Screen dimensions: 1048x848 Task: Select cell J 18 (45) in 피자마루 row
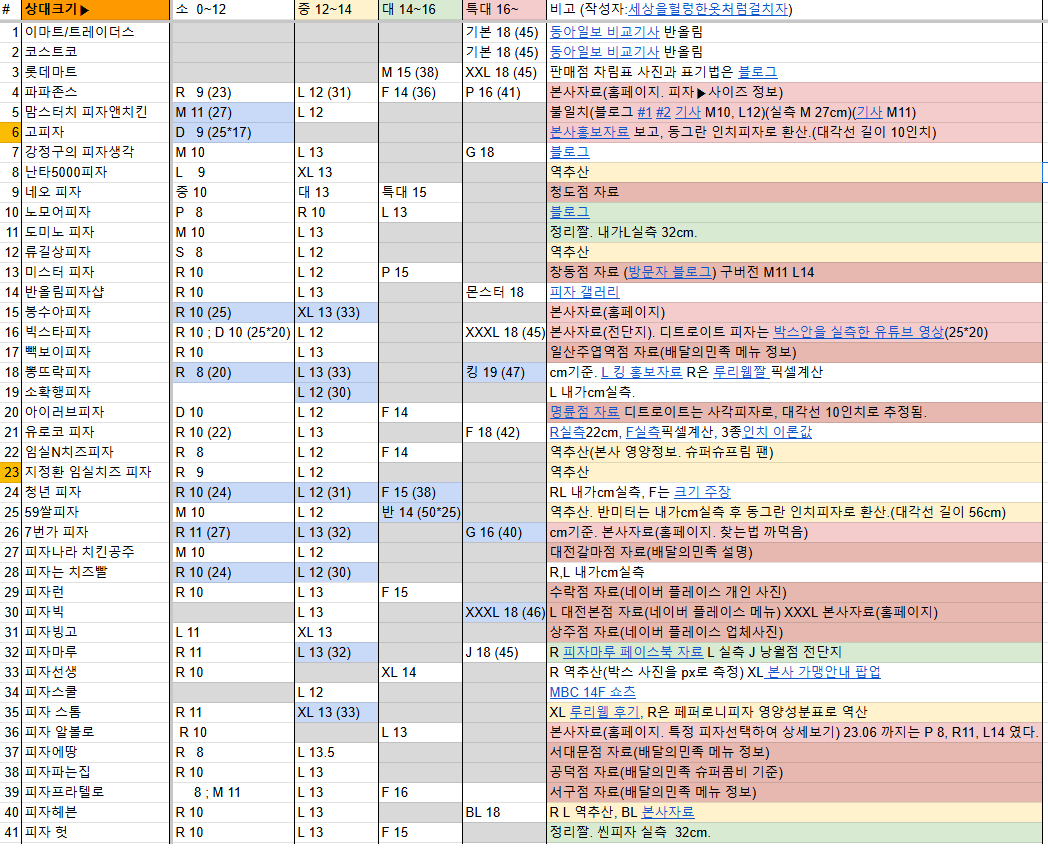point(505,652)
